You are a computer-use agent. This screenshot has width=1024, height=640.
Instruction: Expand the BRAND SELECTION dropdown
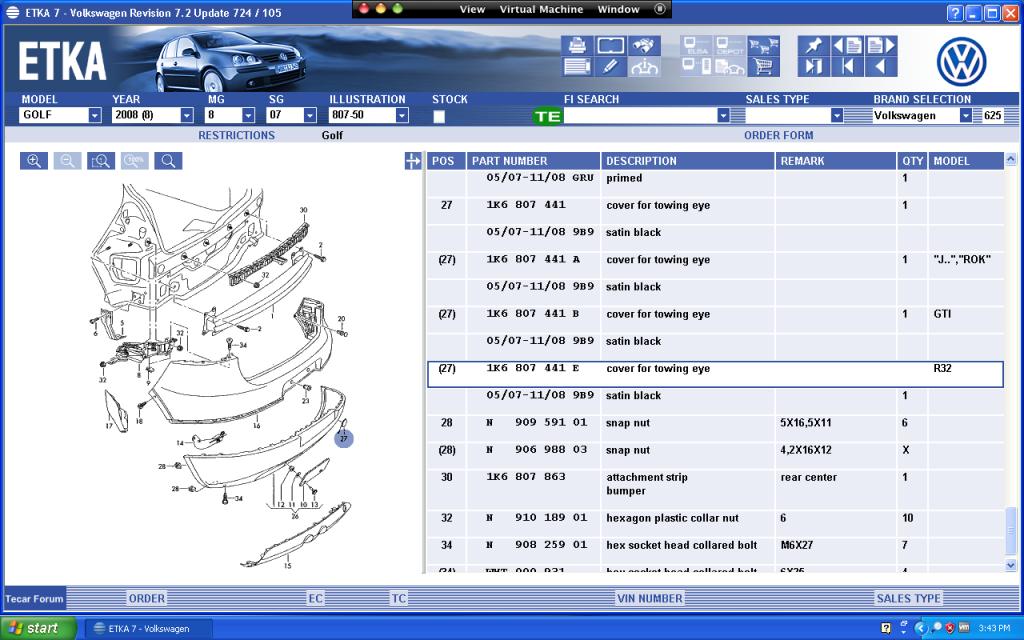966,116
